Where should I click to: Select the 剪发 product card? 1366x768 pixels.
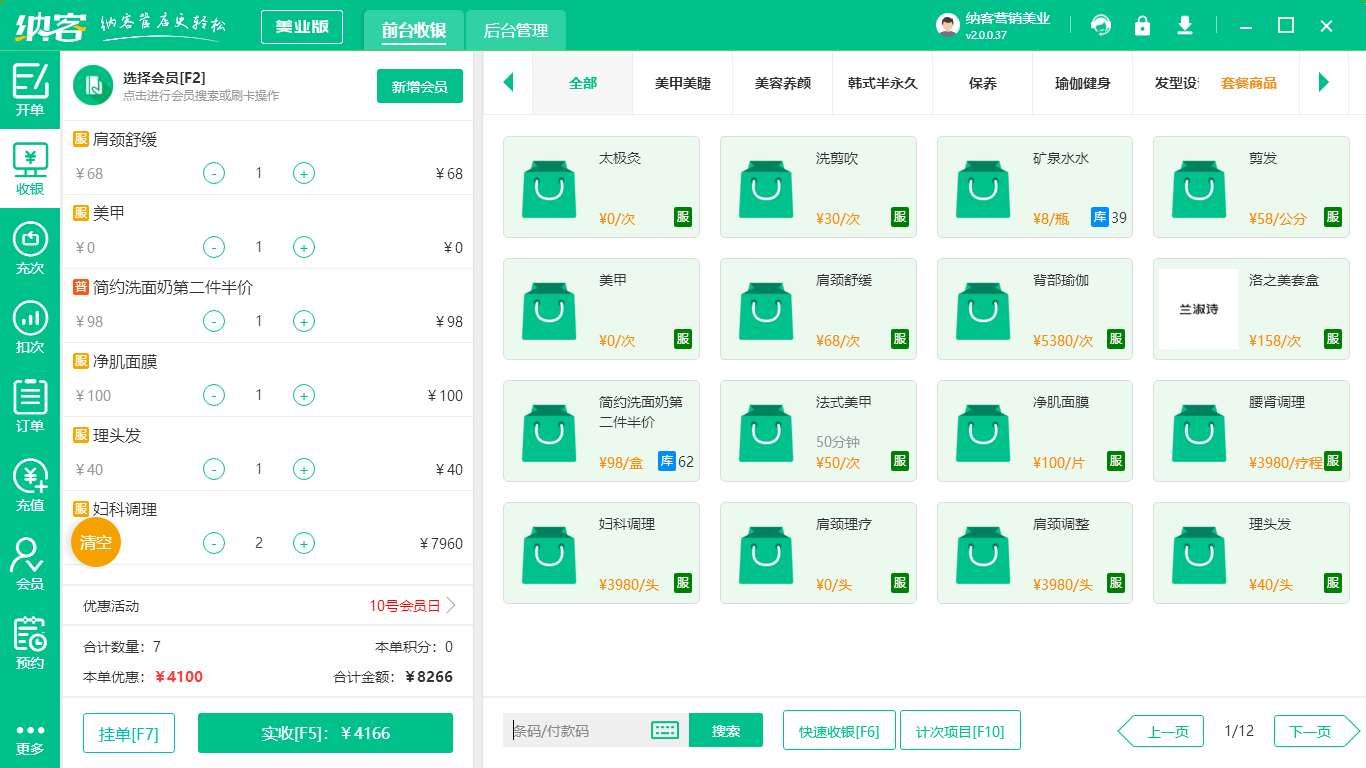(1251, 187)
